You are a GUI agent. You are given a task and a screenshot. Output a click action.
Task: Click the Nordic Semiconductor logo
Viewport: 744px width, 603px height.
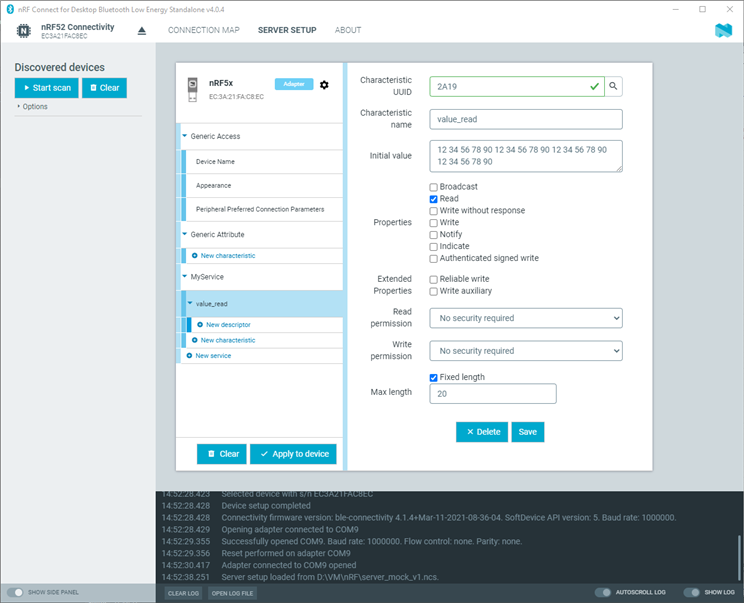723,30
